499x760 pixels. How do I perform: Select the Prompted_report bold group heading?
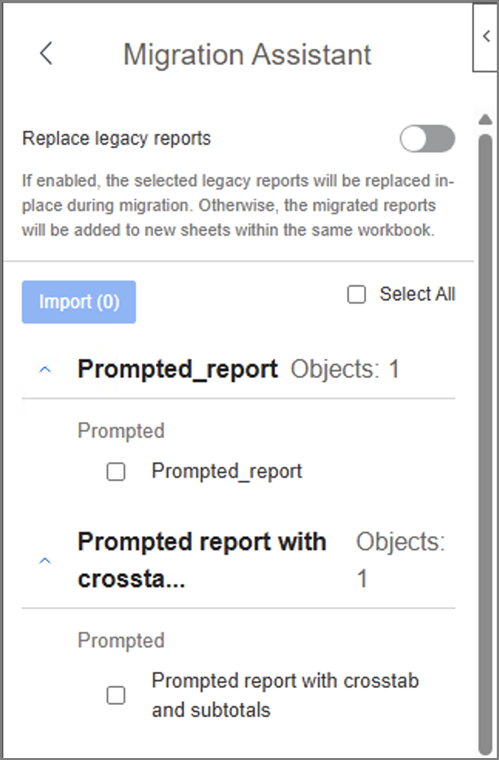(x=178, y=369)
